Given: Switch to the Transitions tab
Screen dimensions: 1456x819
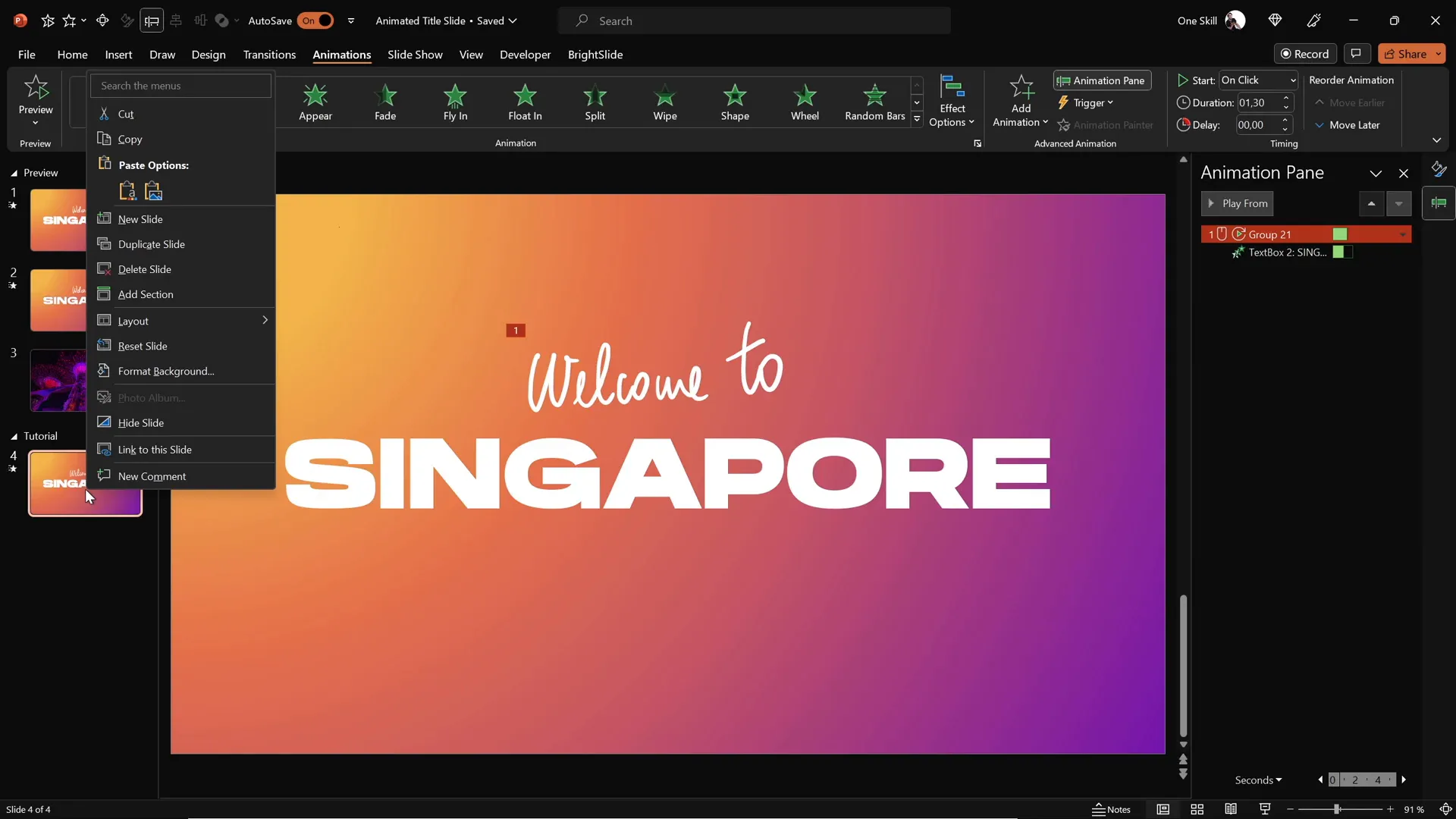Looking at the screenshot, I should point(269,55).
